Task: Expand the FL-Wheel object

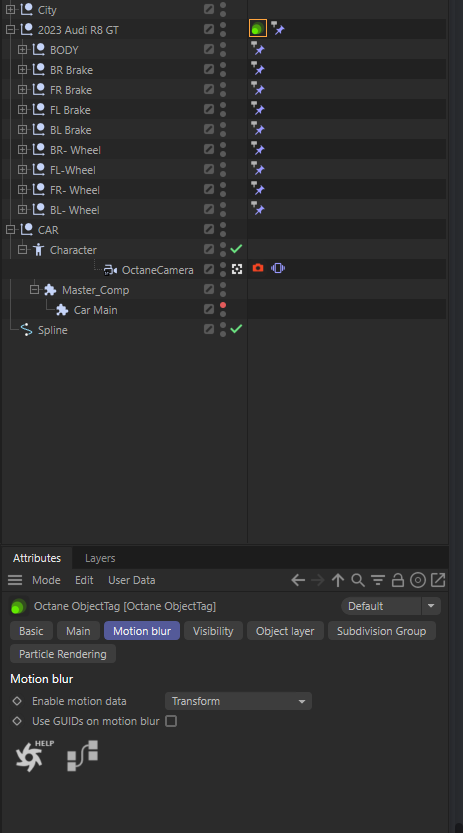Action: pos(22,169)
